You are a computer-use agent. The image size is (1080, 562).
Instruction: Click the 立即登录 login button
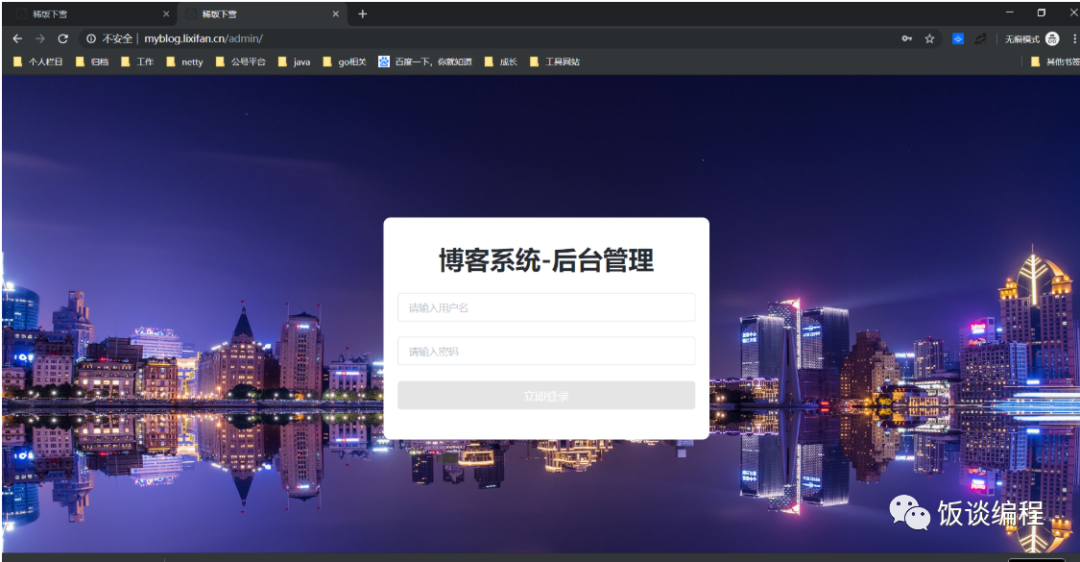tap(546, 396)
